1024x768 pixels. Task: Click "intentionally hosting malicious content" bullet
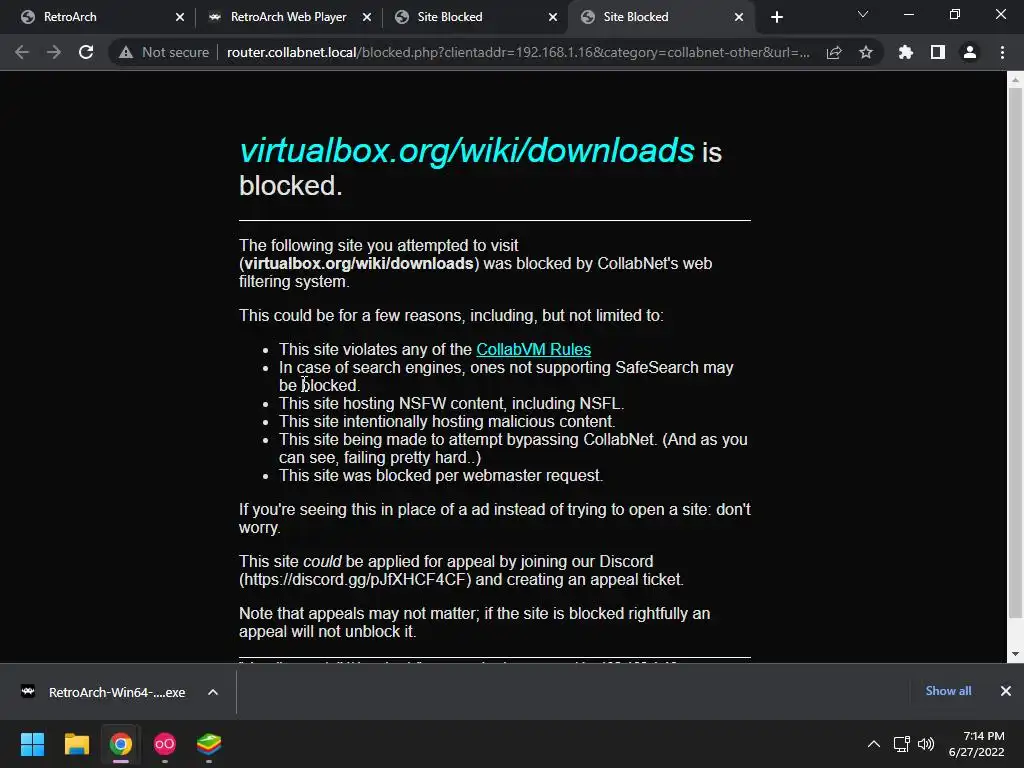pyautogui.click(x=447, y=421)
